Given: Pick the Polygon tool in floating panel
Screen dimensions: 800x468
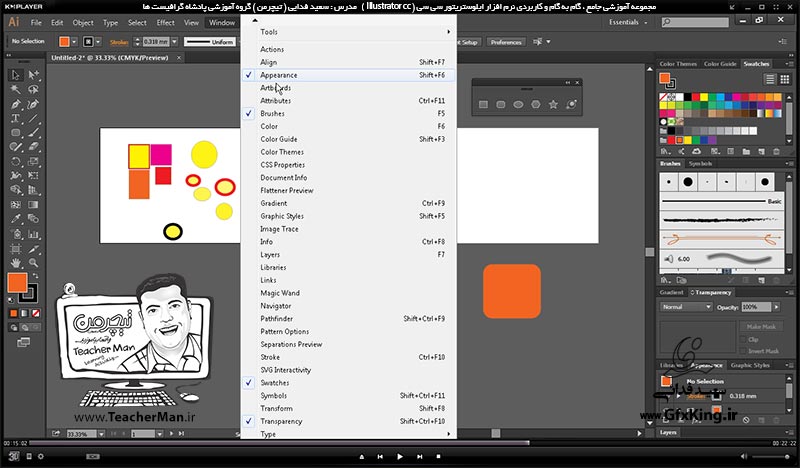Looking at the screenshot, I should point(536,105).
